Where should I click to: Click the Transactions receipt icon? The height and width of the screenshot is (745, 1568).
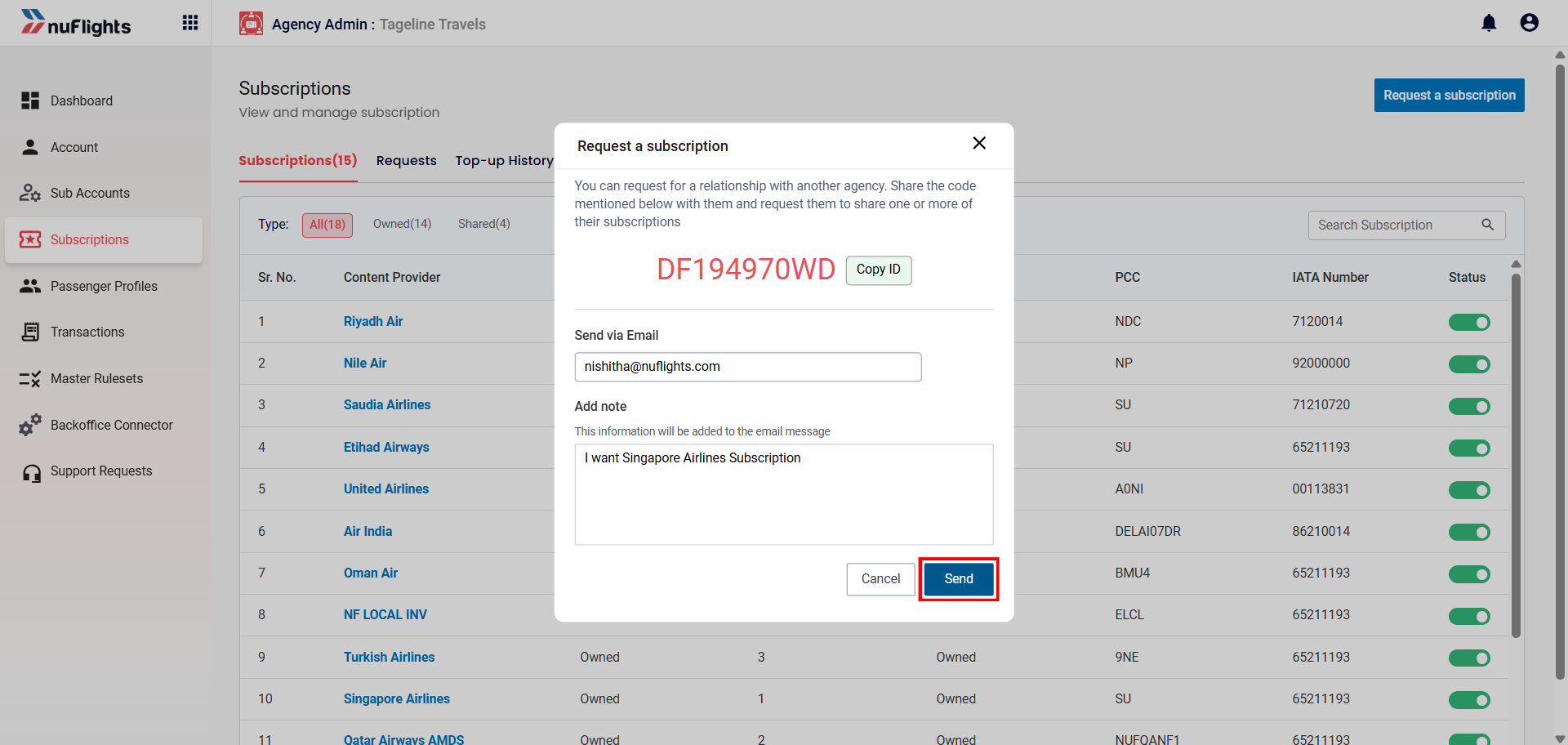[x=30, y=332]
